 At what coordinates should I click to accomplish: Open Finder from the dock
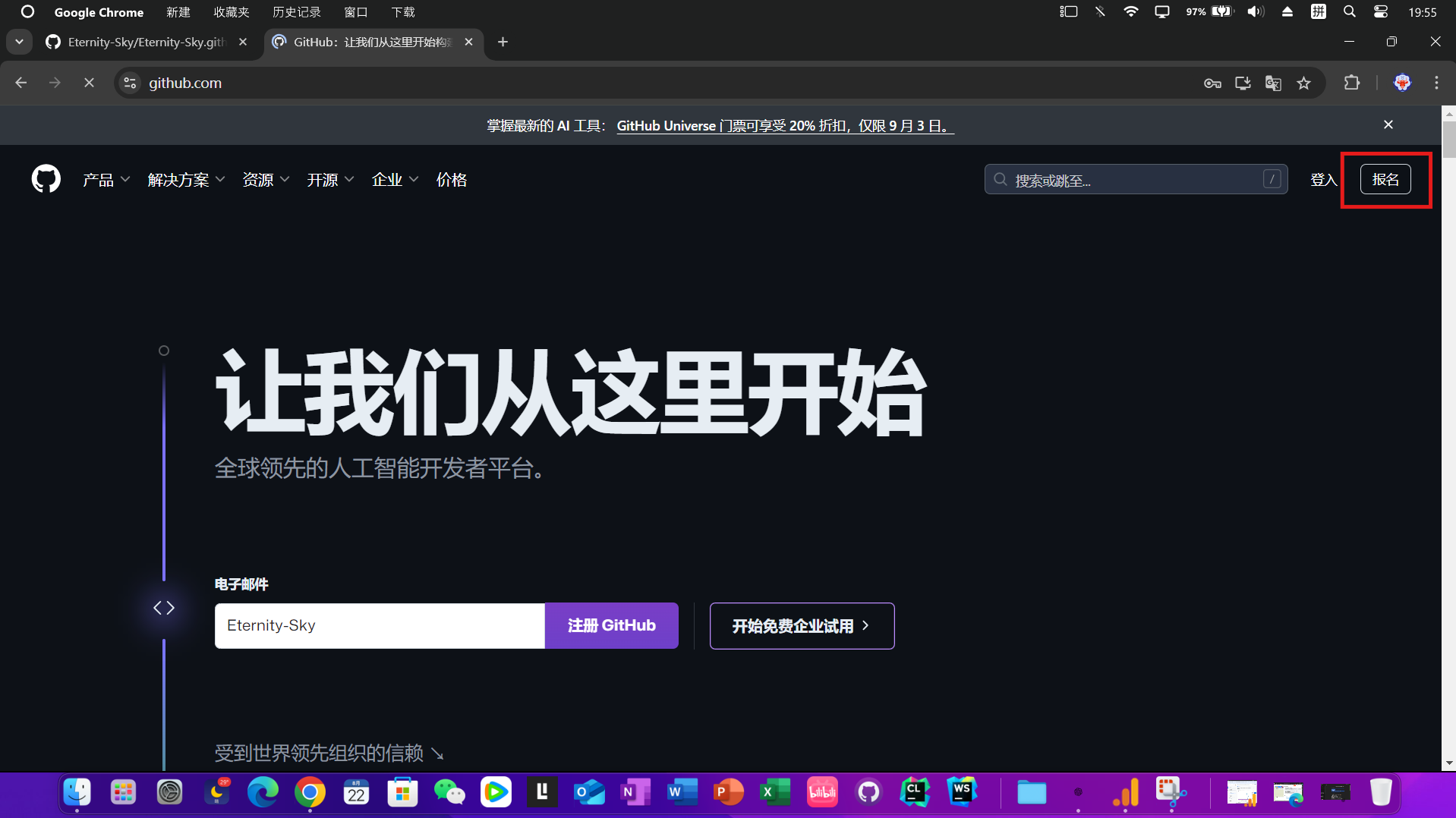click(x=77, y=793)
